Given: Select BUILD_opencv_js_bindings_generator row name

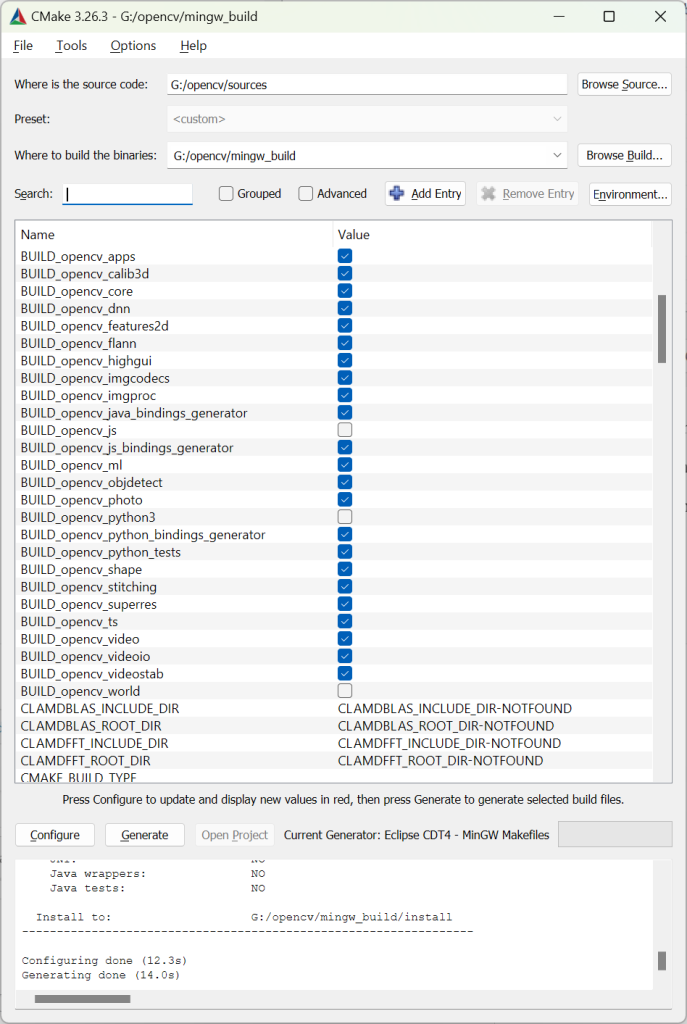Looking at the screenshot, I should point(127,447).
